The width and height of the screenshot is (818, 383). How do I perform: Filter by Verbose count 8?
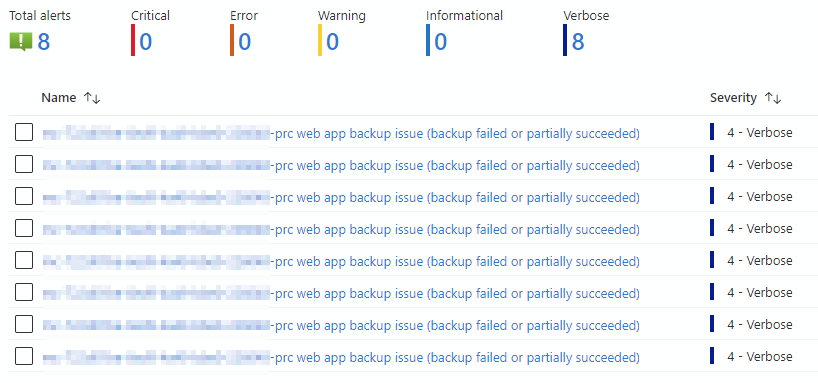[578, 42]
